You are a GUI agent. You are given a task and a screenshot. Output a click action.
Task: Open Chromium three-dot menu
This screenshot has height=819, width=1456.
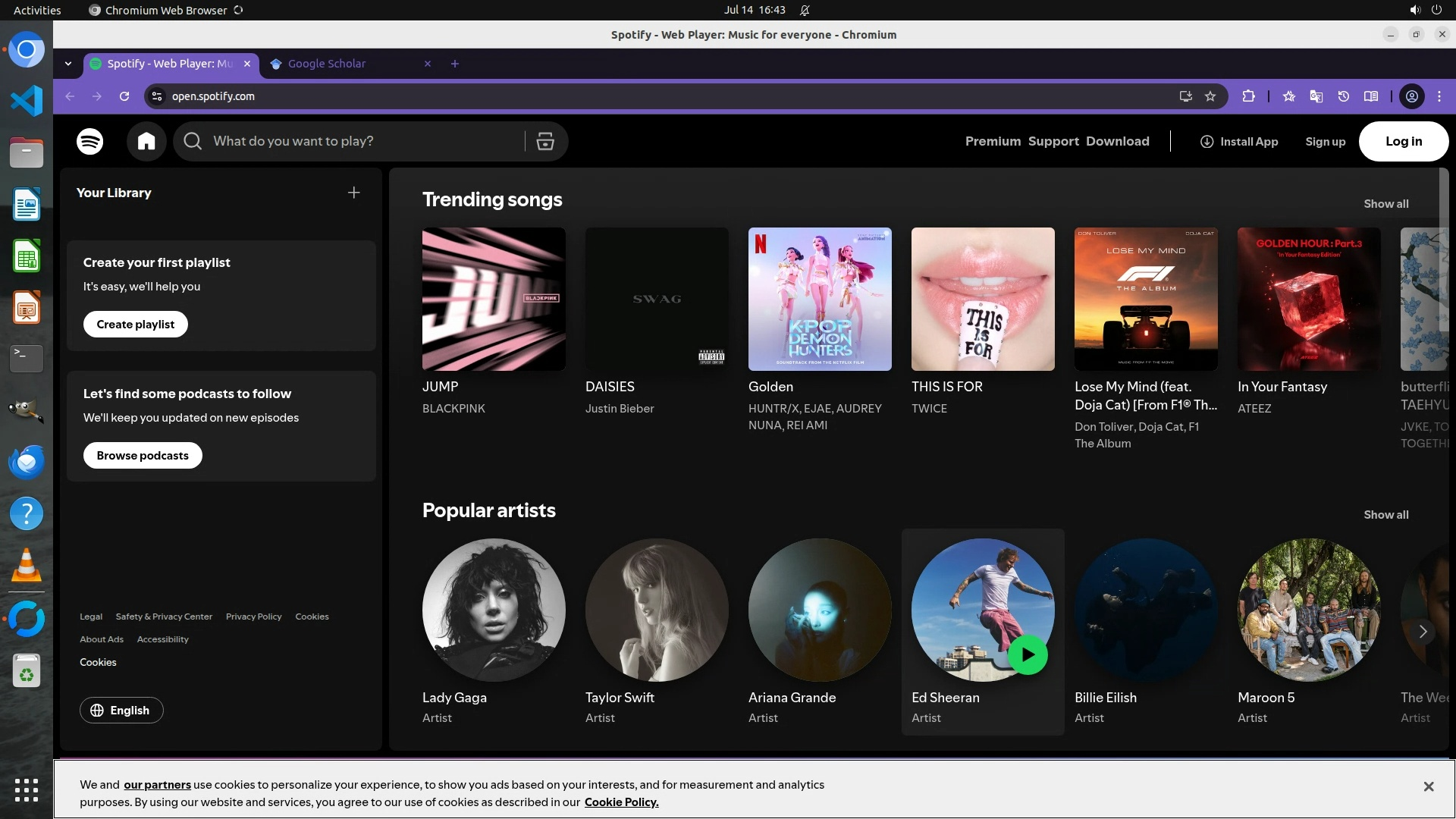click(x=1439, y=96)
